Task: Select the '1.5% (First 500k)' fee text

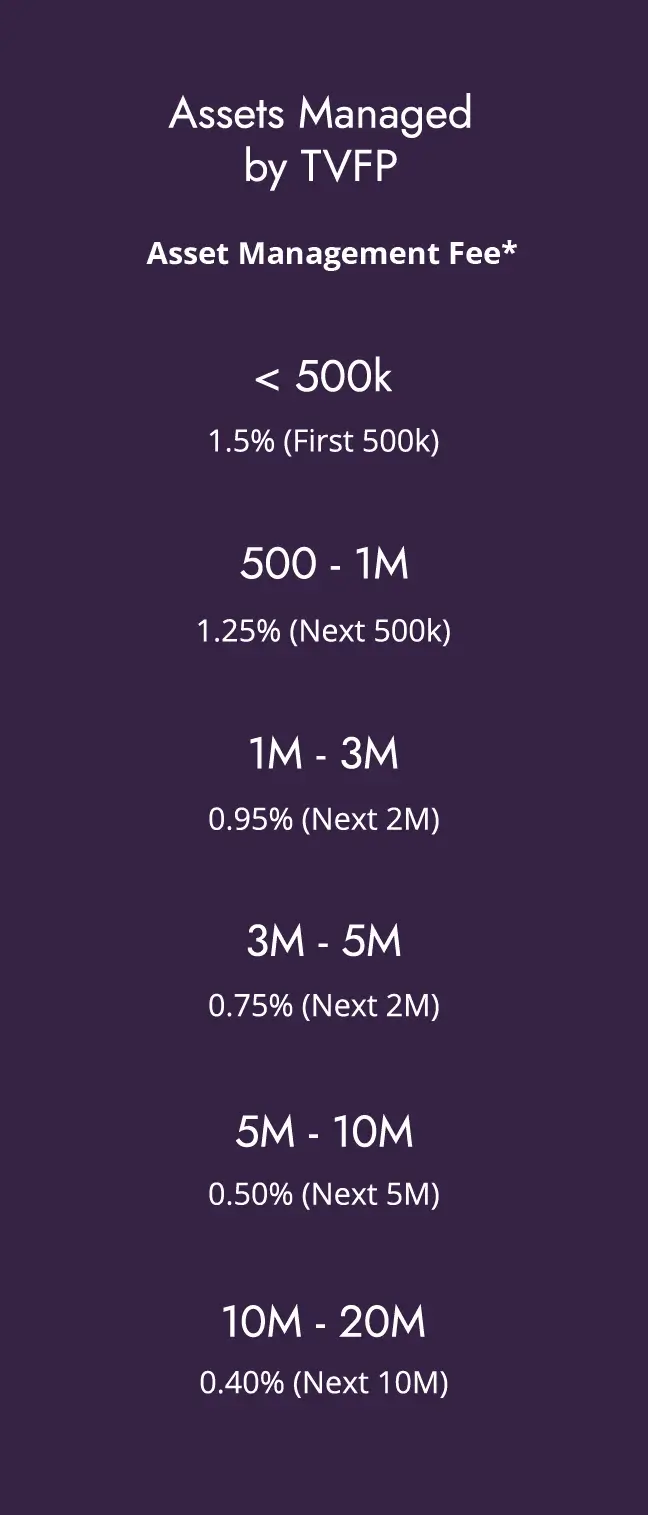Action: click(324, 441)
